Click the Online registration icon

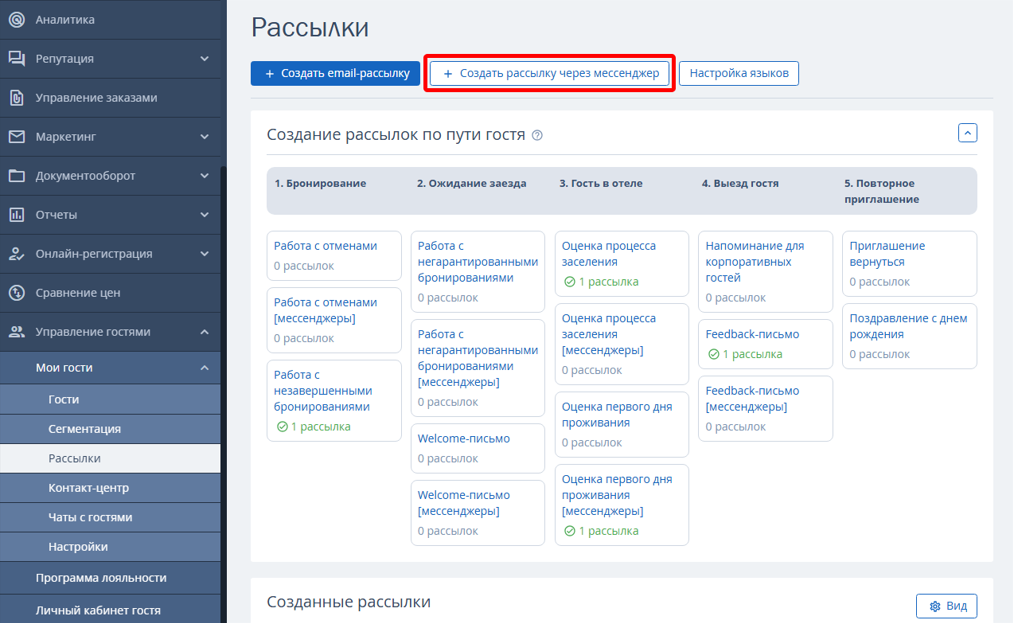point(16,254)
